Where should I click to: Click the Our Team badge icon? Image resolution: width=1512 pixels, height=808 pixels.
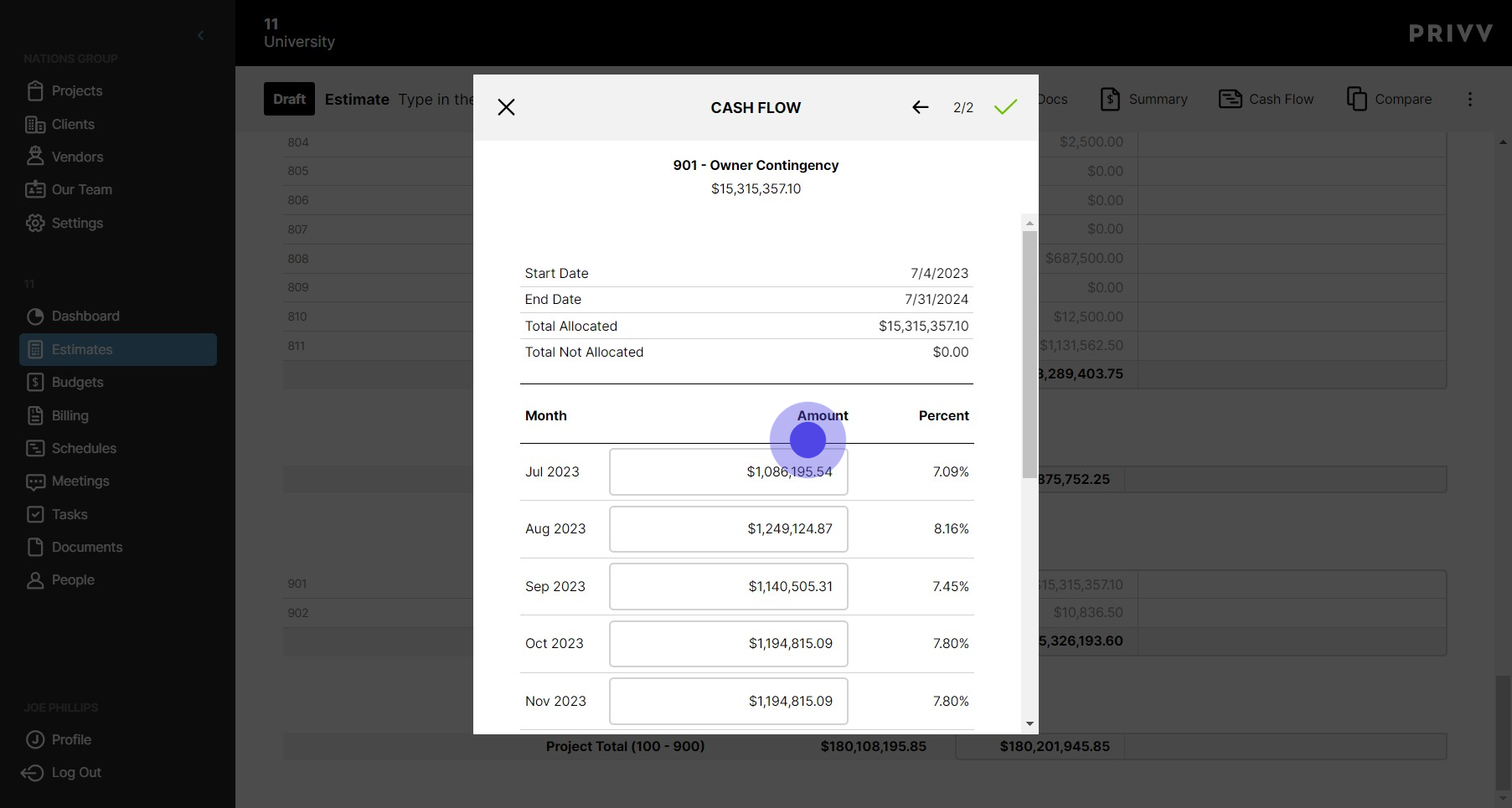[35, 189]
